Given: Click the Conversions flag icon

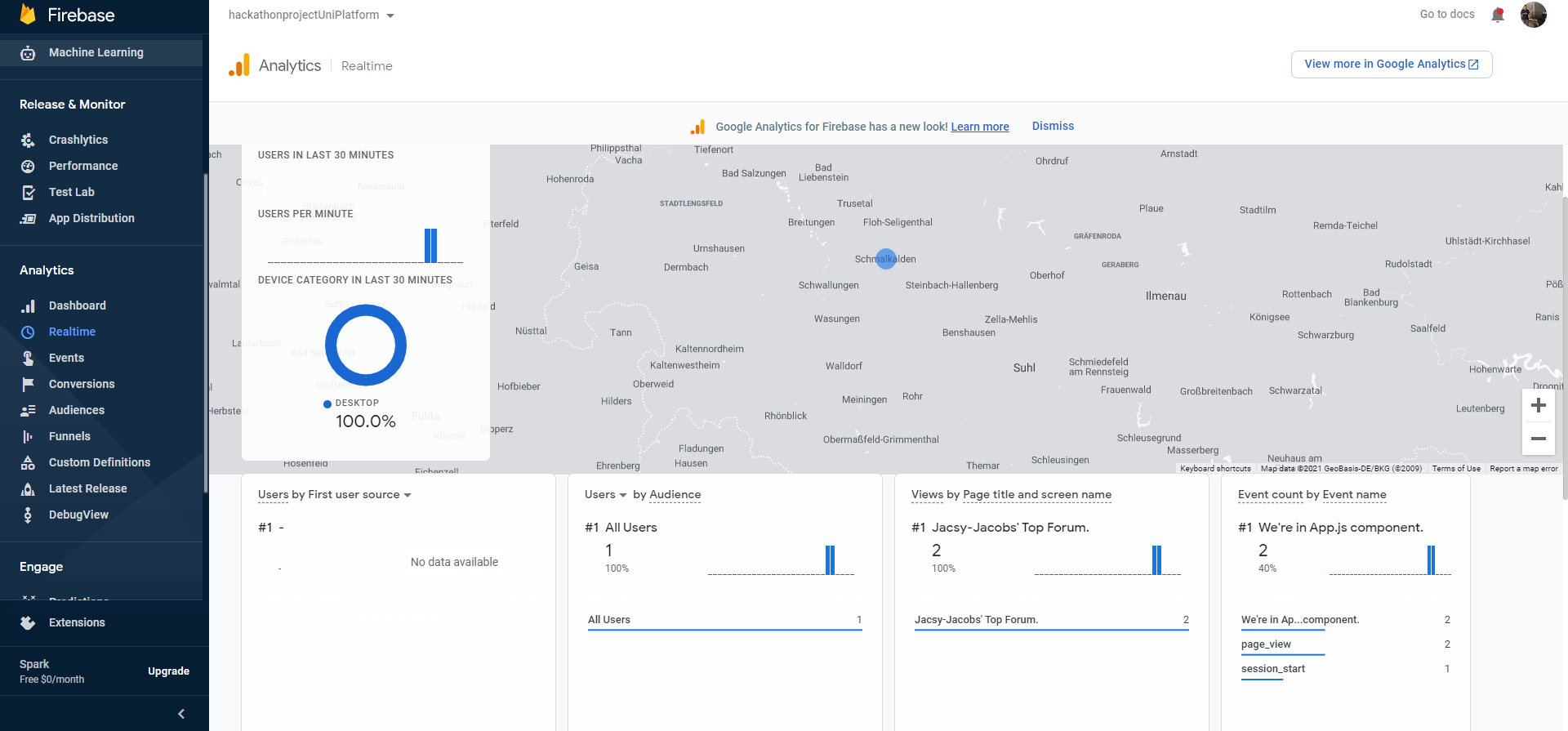Looking at the screenshot, I should coord(28,385).
